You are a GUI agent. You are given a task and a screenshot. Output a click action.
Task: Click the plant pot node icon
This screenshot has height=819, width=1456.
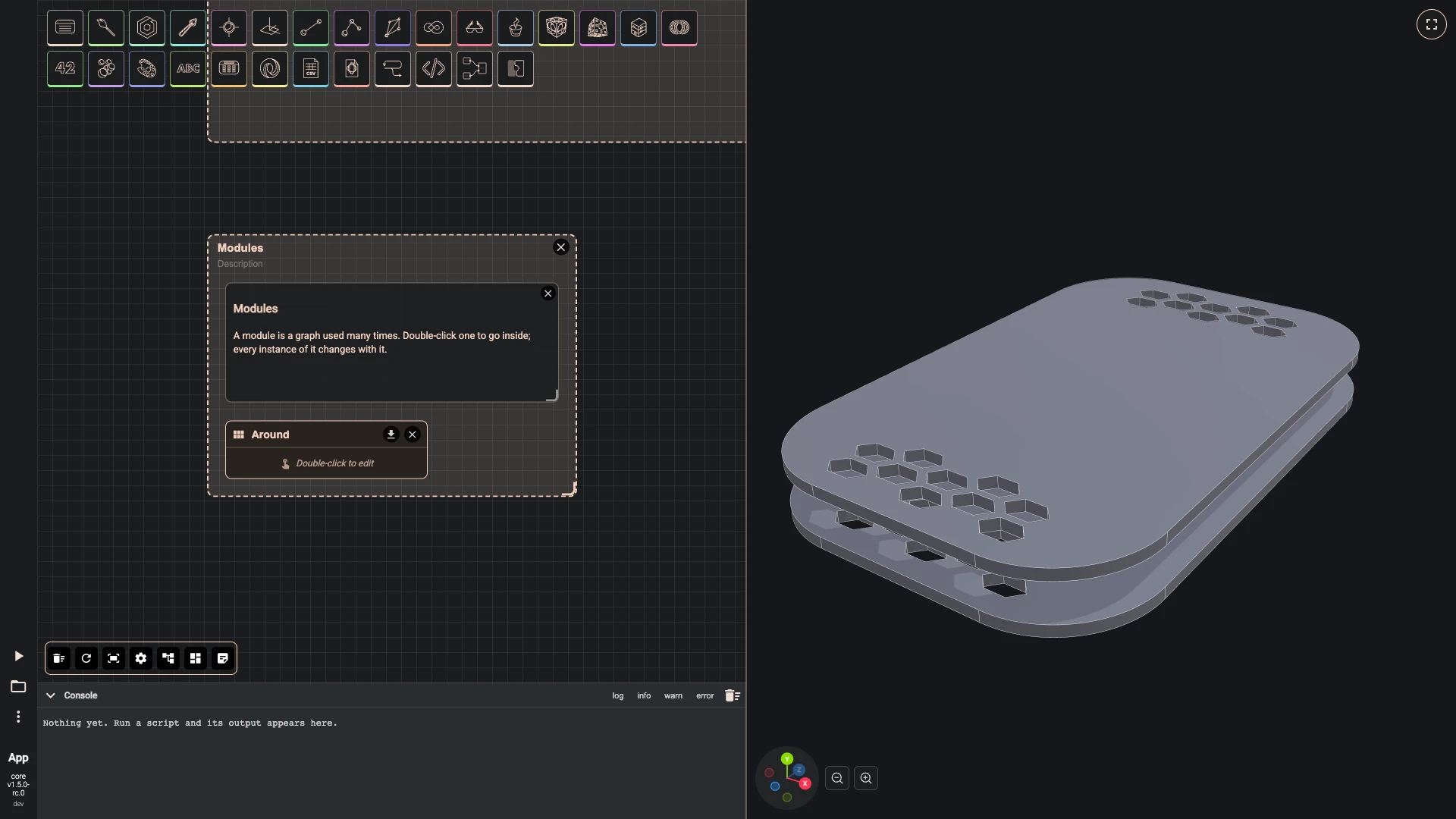click(x=516, y=27)
